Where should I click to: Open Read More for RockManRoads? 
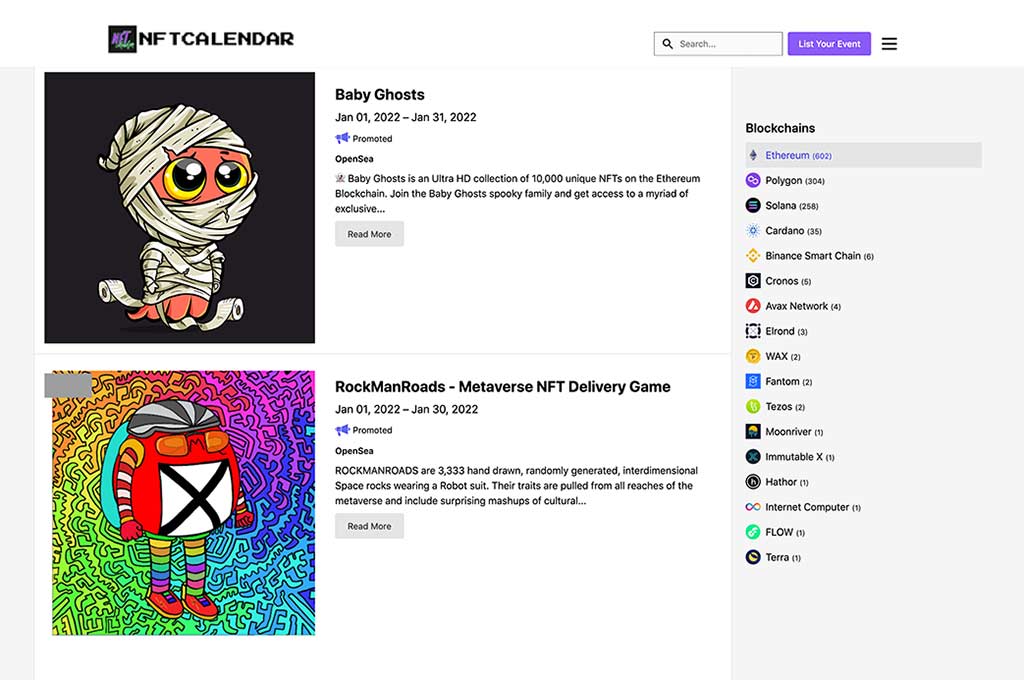pos(369,526)
